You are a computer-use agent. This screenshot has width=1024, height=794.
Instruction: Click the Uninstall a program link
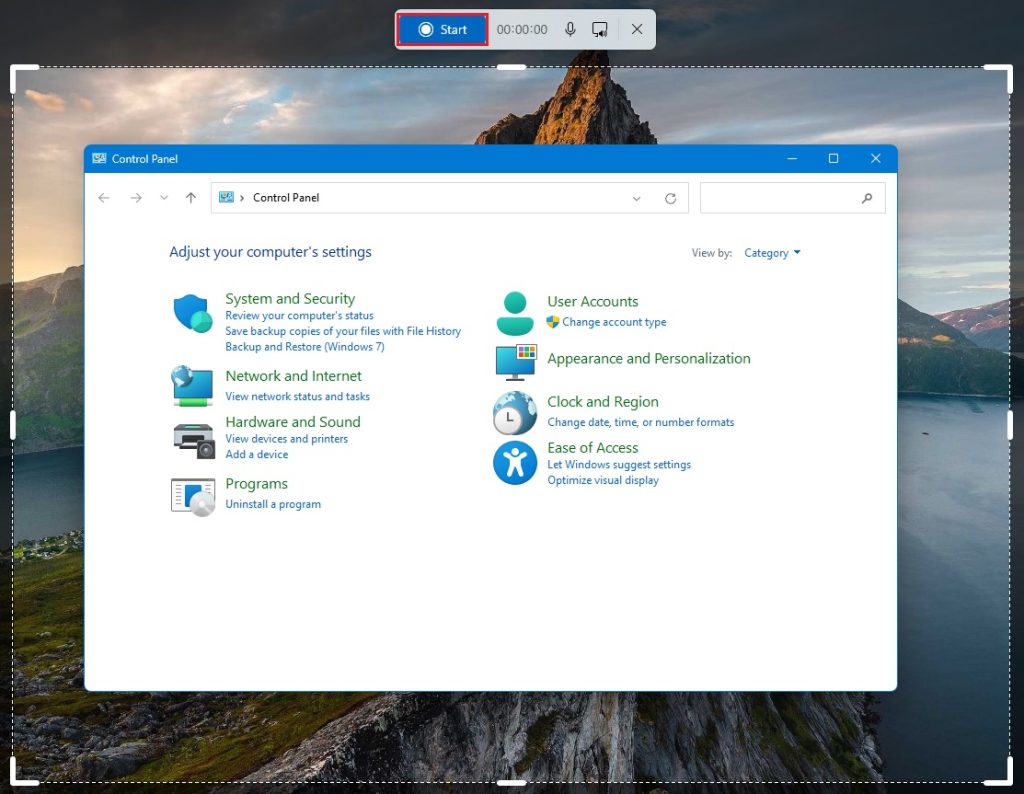pos(273,504)
